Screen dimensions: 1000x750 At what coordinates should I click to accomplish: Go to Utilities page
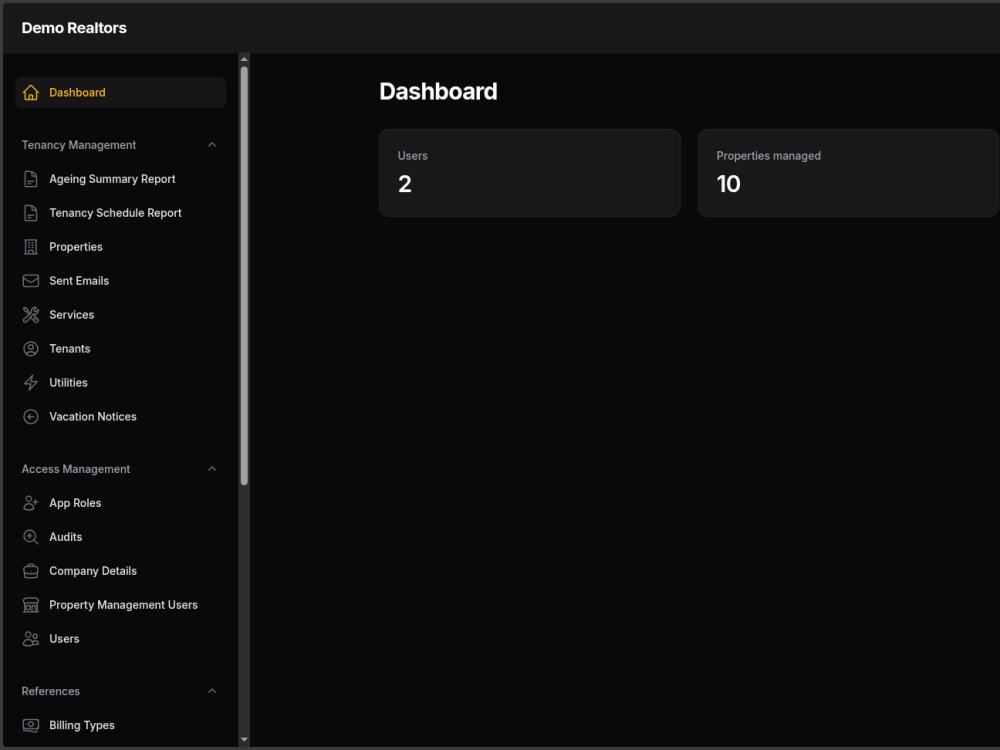(121, 383)
